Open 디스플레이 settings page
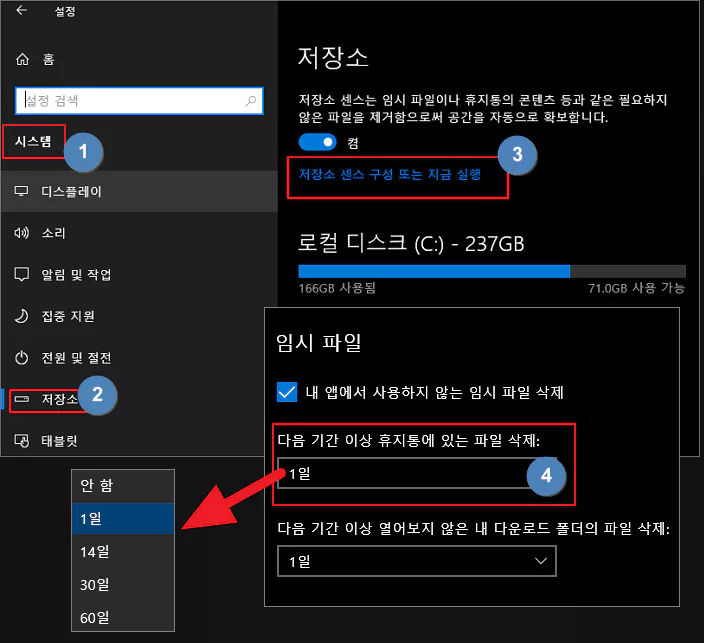 (x=140, y=191)
